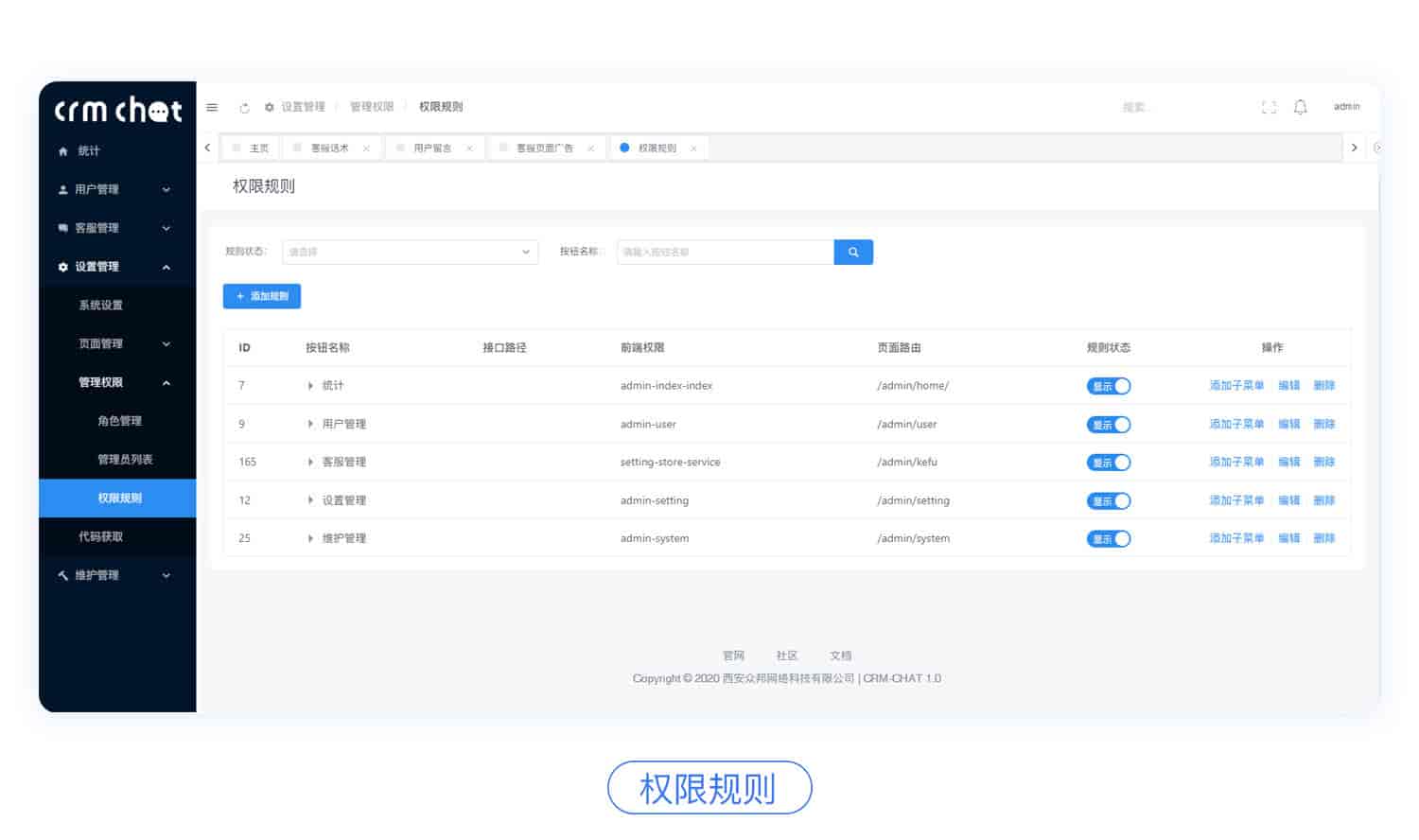Viewport: 1419px width, 840px height.
Task: Open 角色管理 in the sidebar menu
Action: pos(119,421)
